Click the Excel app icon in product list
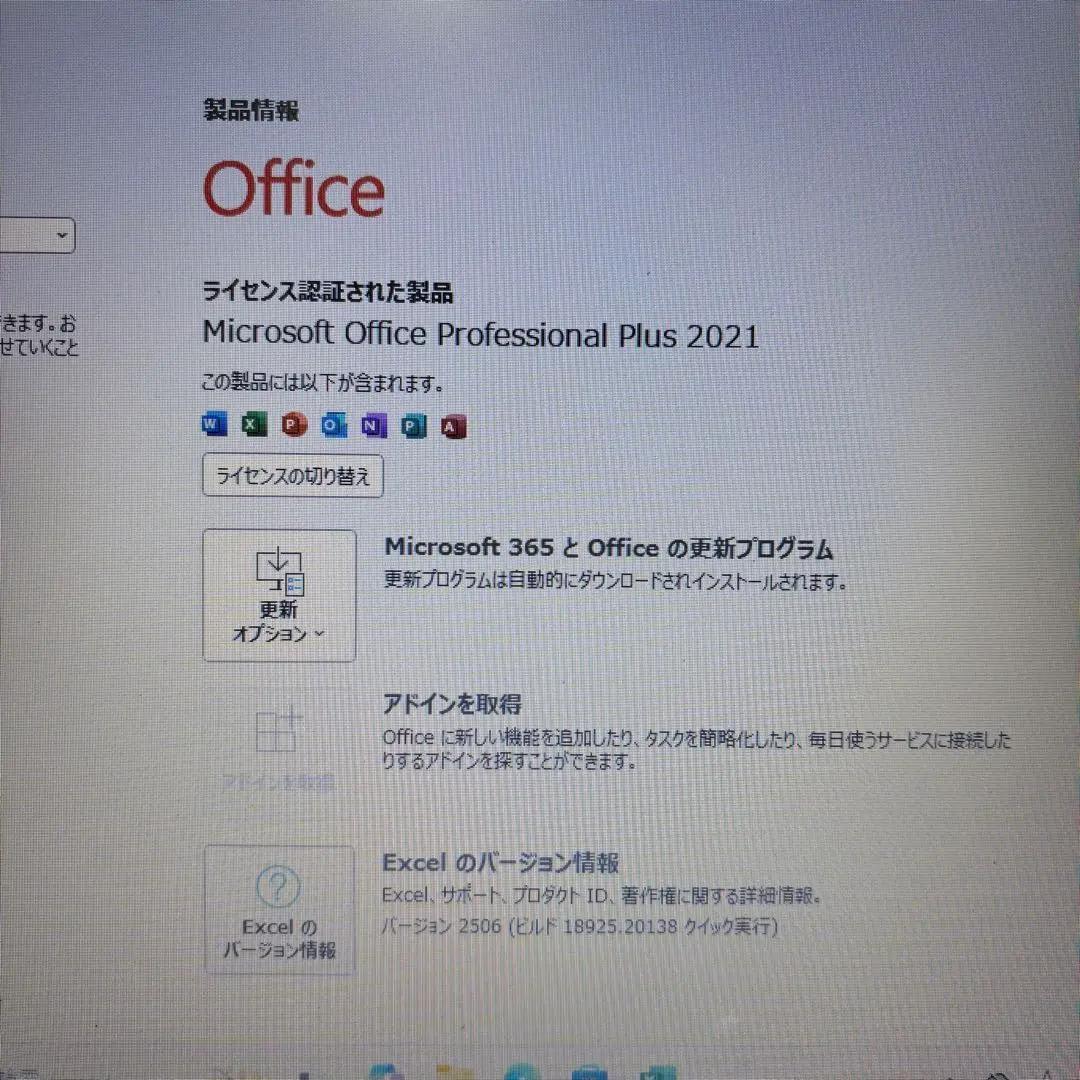Screen dimensions: 1080x1080 click(254, 424)
